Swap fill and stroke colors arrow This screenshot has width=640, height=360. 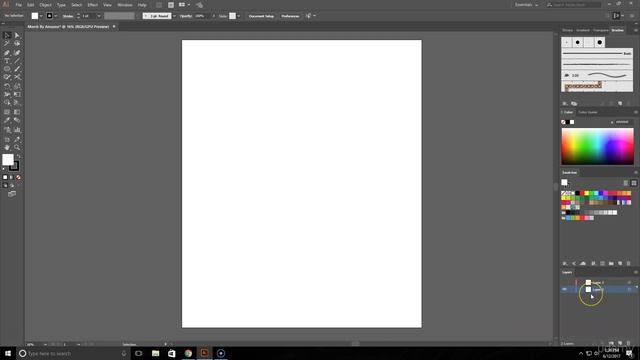point(18,156)
